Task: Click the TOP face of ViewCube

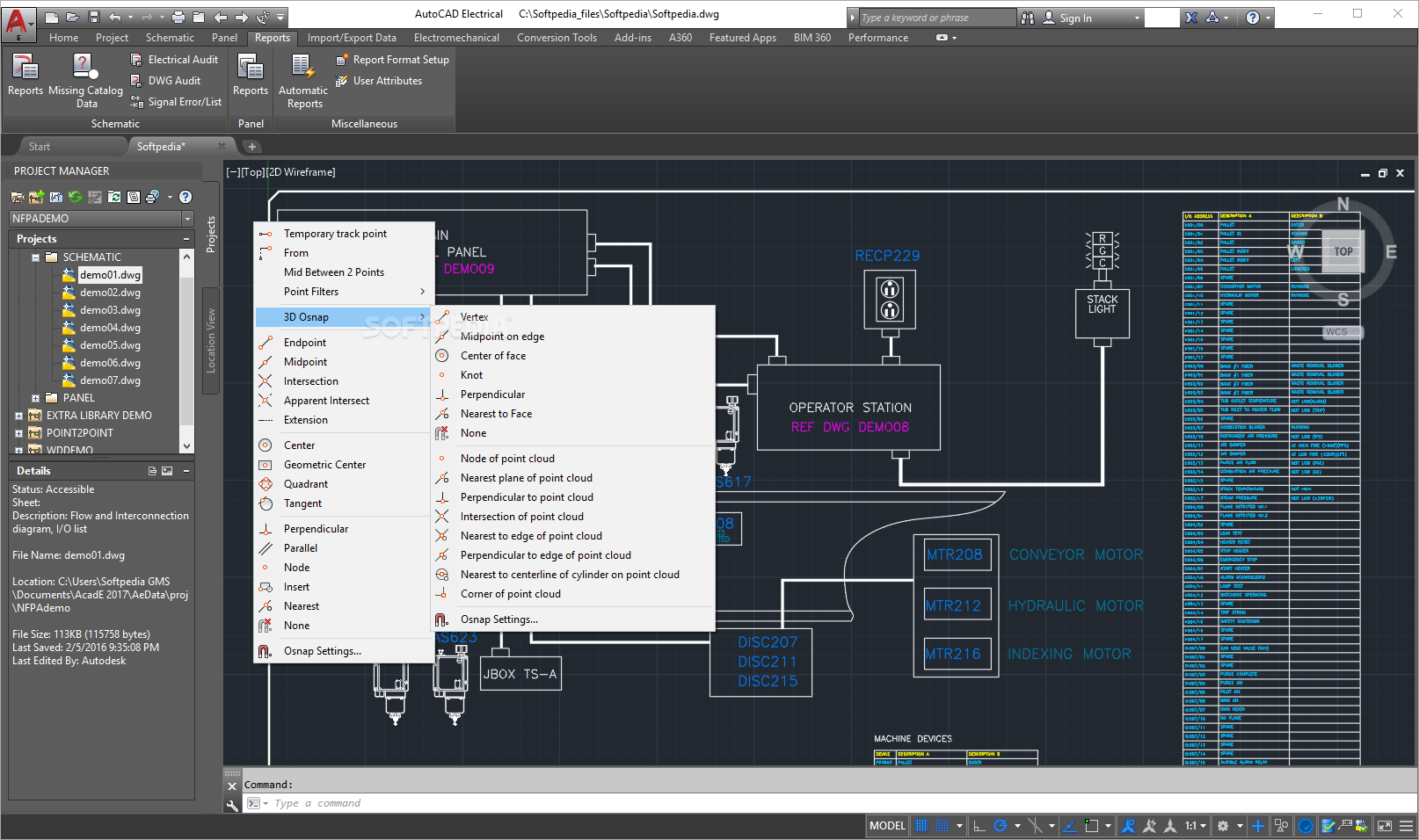Action: coord(1343,251)
